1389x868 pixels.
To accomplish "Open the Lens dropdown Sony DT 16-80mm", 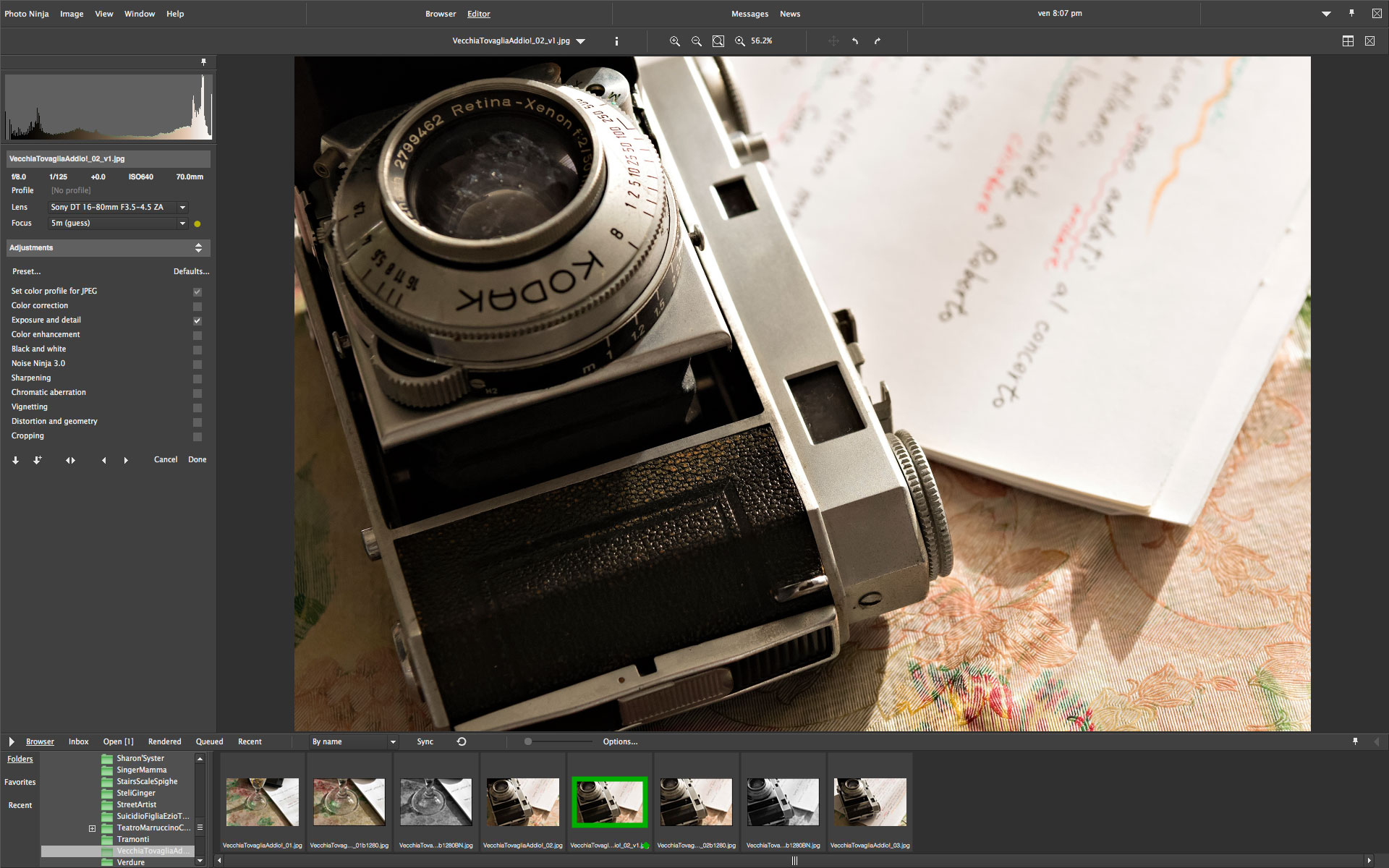I will pyautogui.click(x=118, y=208).
